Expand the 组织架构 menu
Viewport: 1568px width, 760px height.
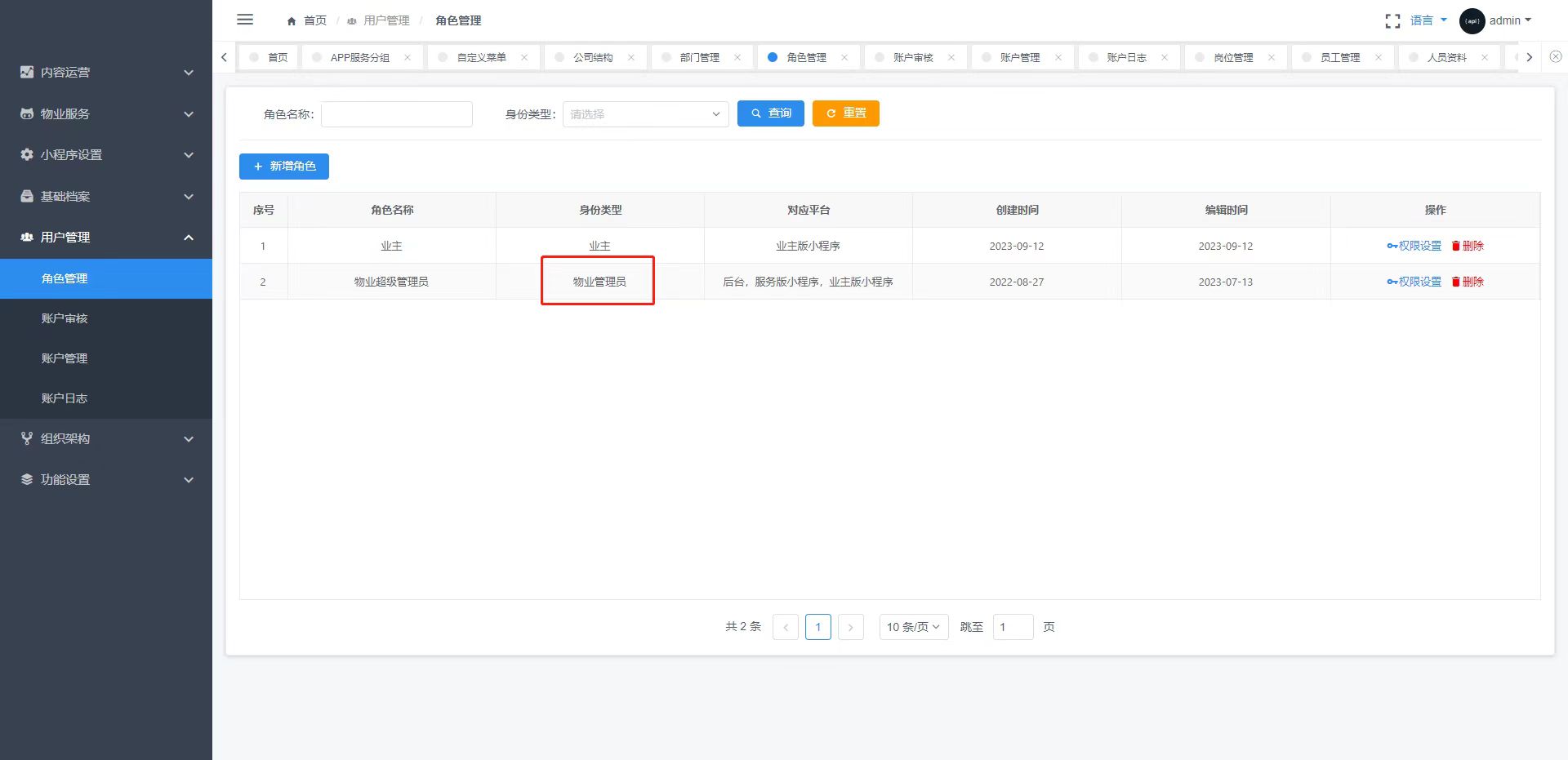tap(189, 439)
